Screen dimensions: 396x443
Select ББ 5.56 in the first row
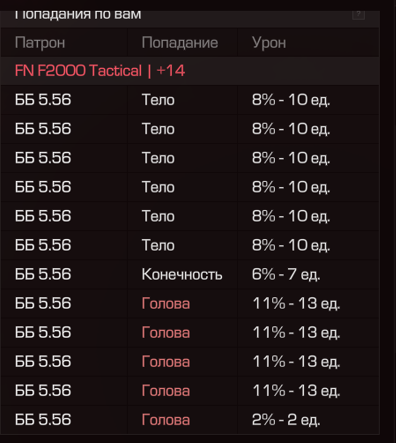(x=43, y=100)
